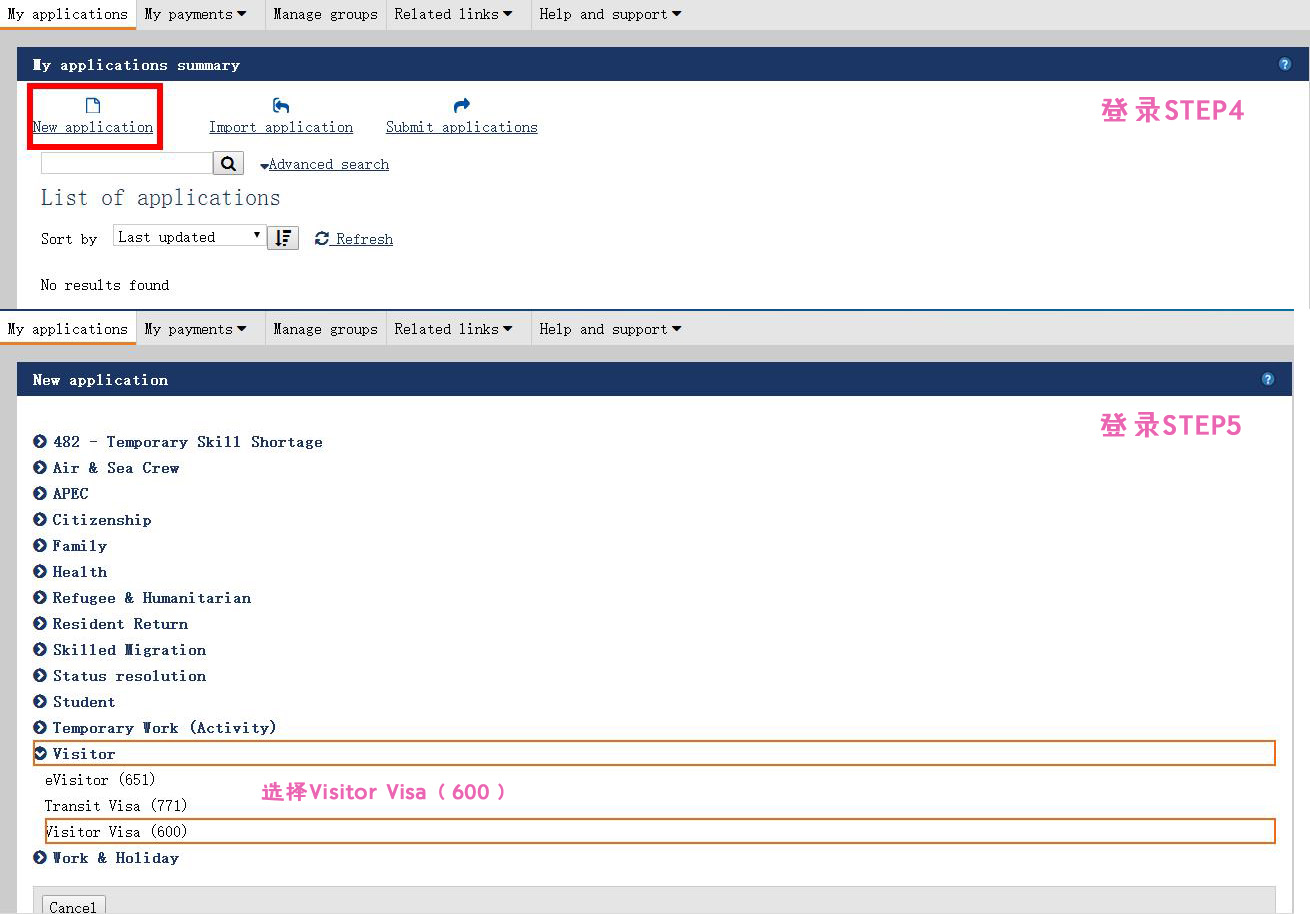Open Related links menu above the summary panel
This screenshot has height=914, width=1310.
pos(453,14)
